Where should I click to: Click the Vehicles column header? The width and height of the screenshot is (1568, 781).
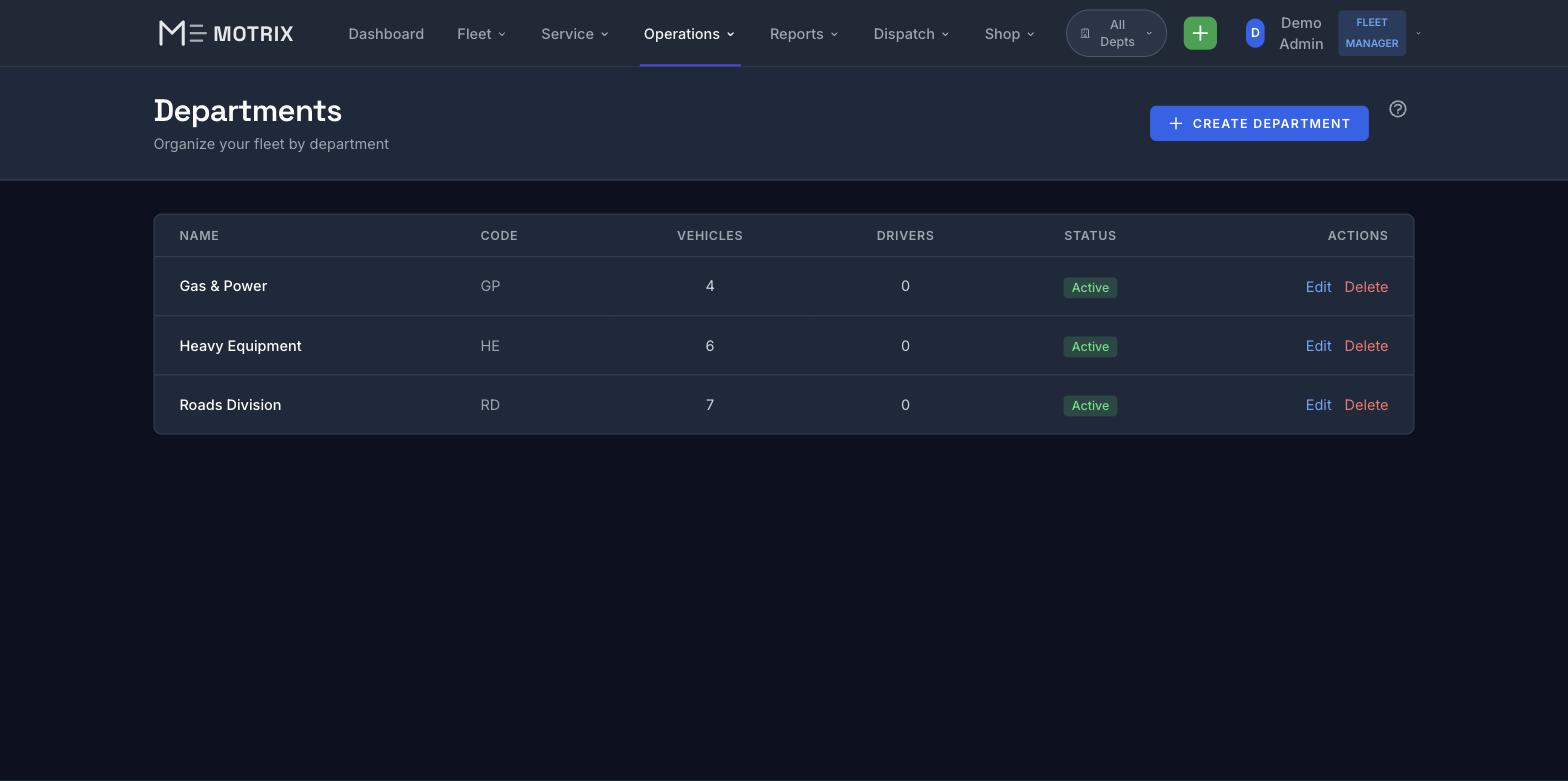710,236
